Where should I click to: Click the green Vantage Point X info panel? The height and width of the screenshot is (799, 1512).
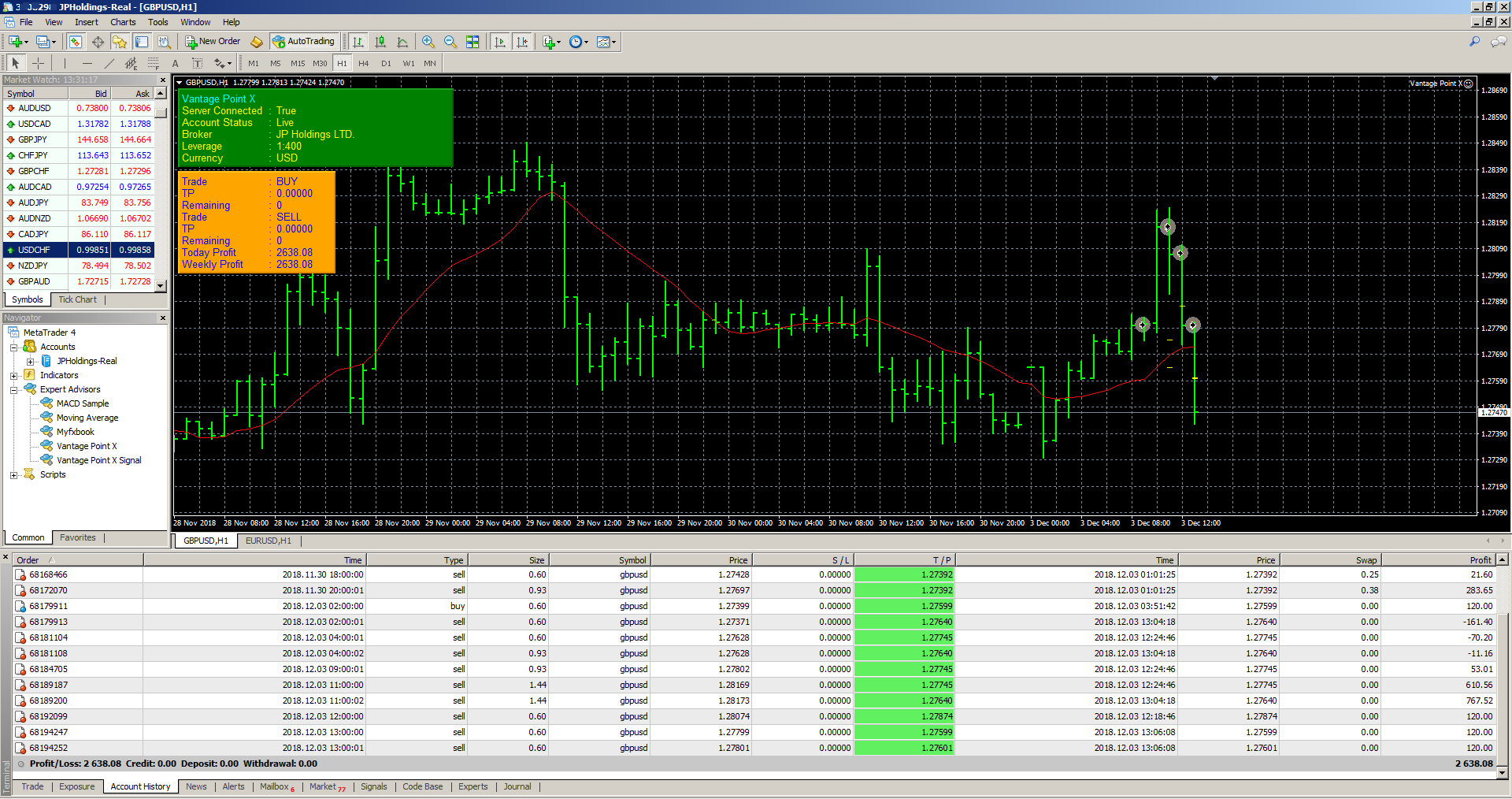[315, 128]
